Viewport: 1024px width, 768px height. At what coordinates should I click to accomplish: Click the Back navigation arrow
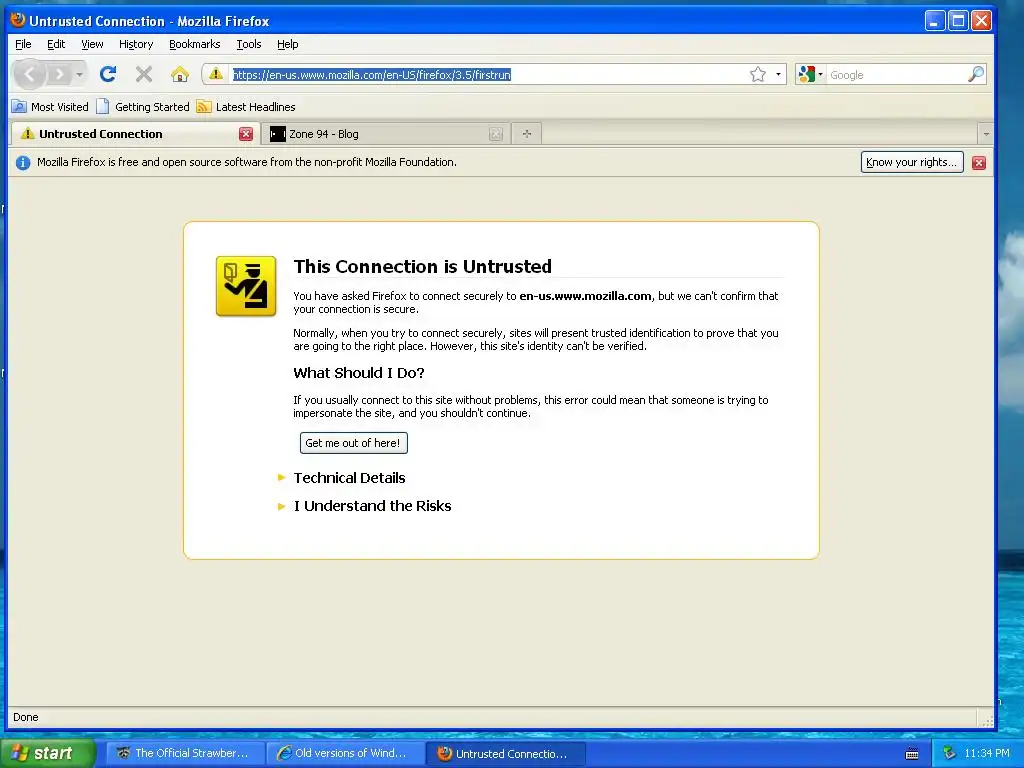point(29,74)
